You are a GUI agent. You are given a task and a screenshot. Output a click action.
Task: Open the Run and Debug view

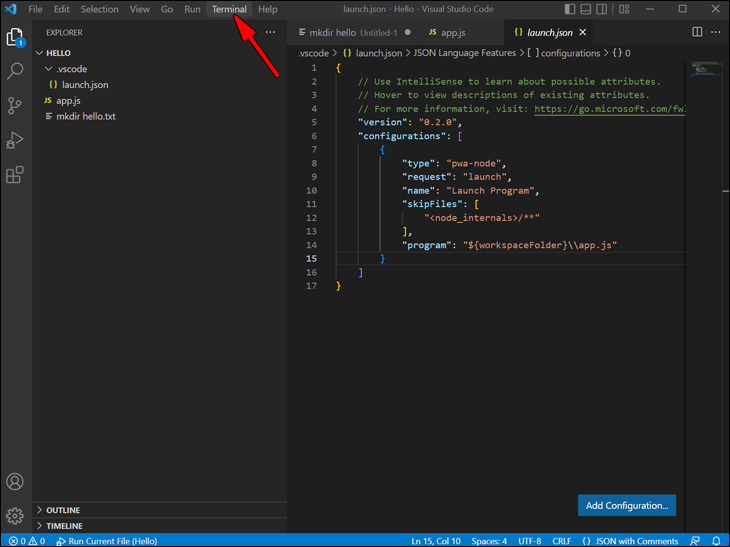click(15, 140)
